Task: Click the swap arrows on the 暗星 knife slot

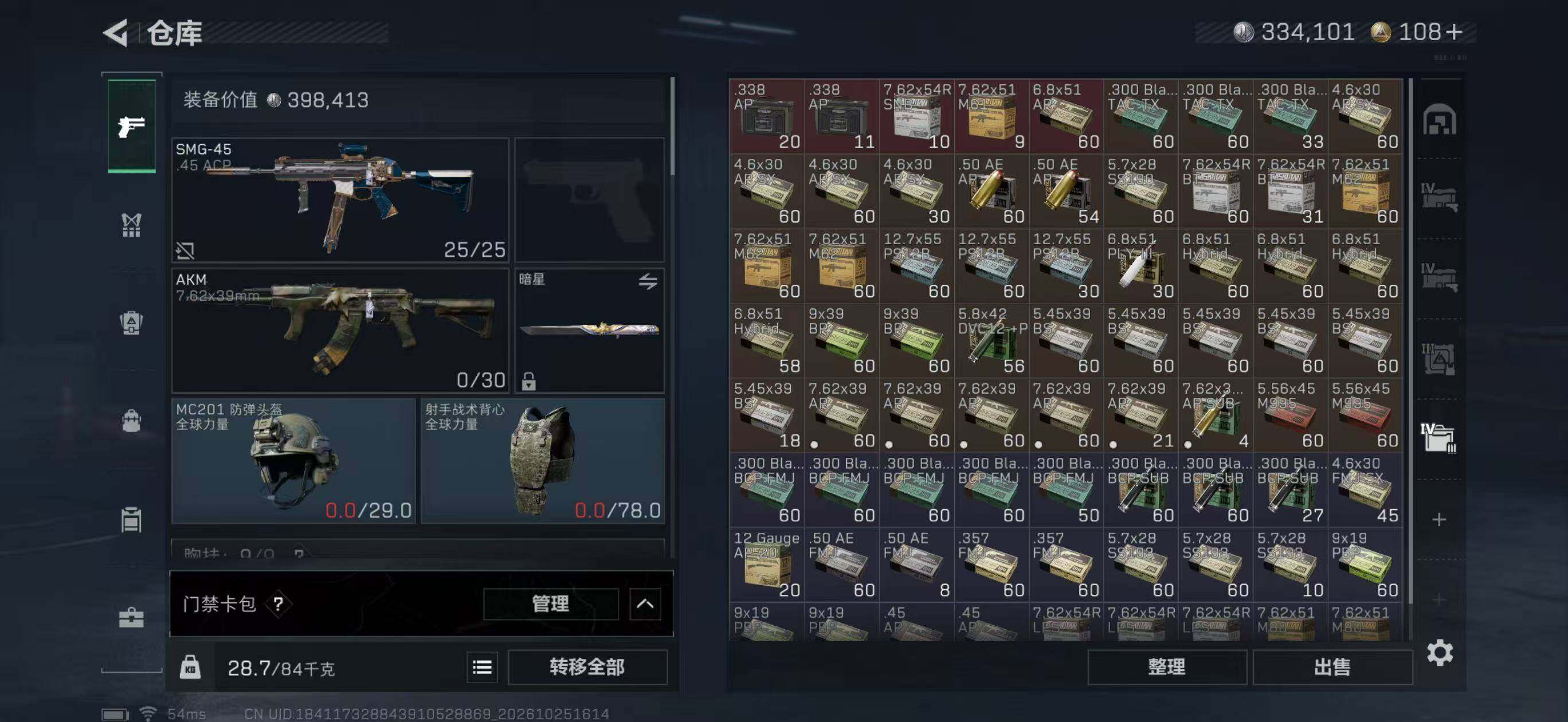Action: point(648,281)
